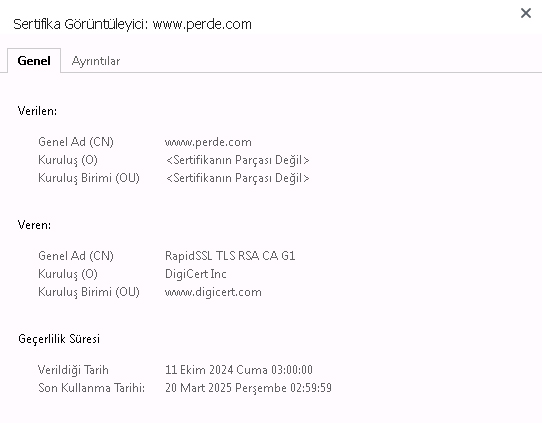Click the 'Kuruluş (O)' label under Verilen
This screenshot has height=423, width=542.
tap(68, 160)
